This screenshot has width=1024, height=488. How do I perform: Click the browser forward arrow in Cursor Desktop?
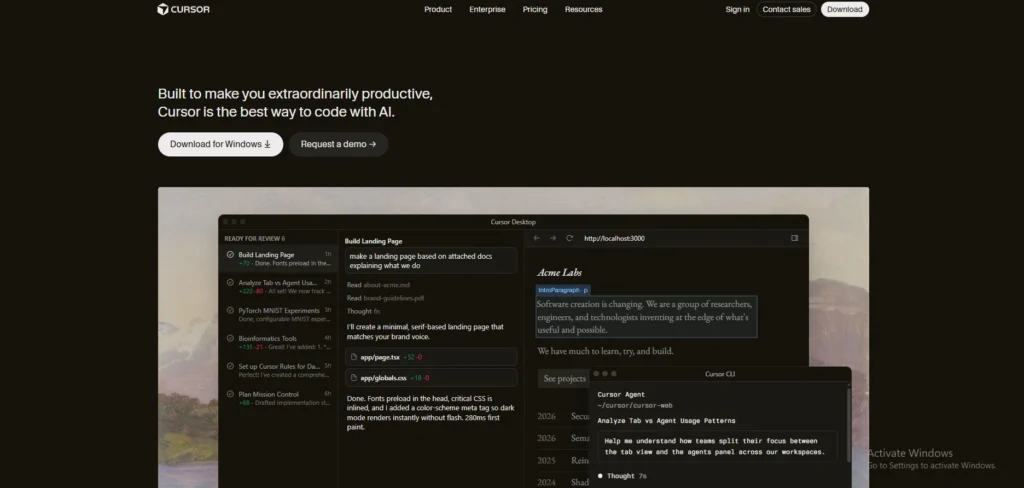[x=553, y=238]
